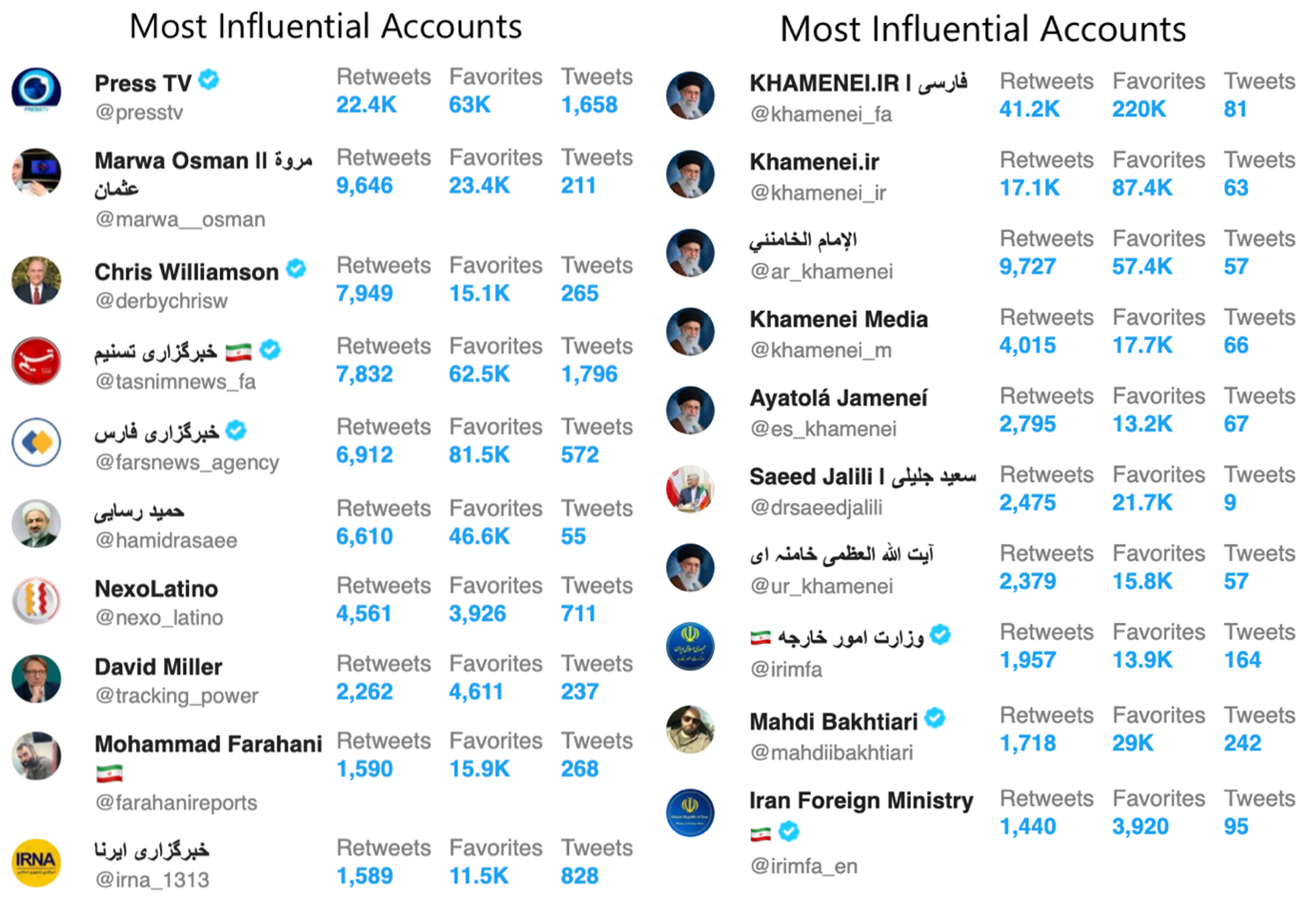Click the NexoLatino logo avatar
The height and width of the screenshot is (900, 1316).
click(37, 600)
